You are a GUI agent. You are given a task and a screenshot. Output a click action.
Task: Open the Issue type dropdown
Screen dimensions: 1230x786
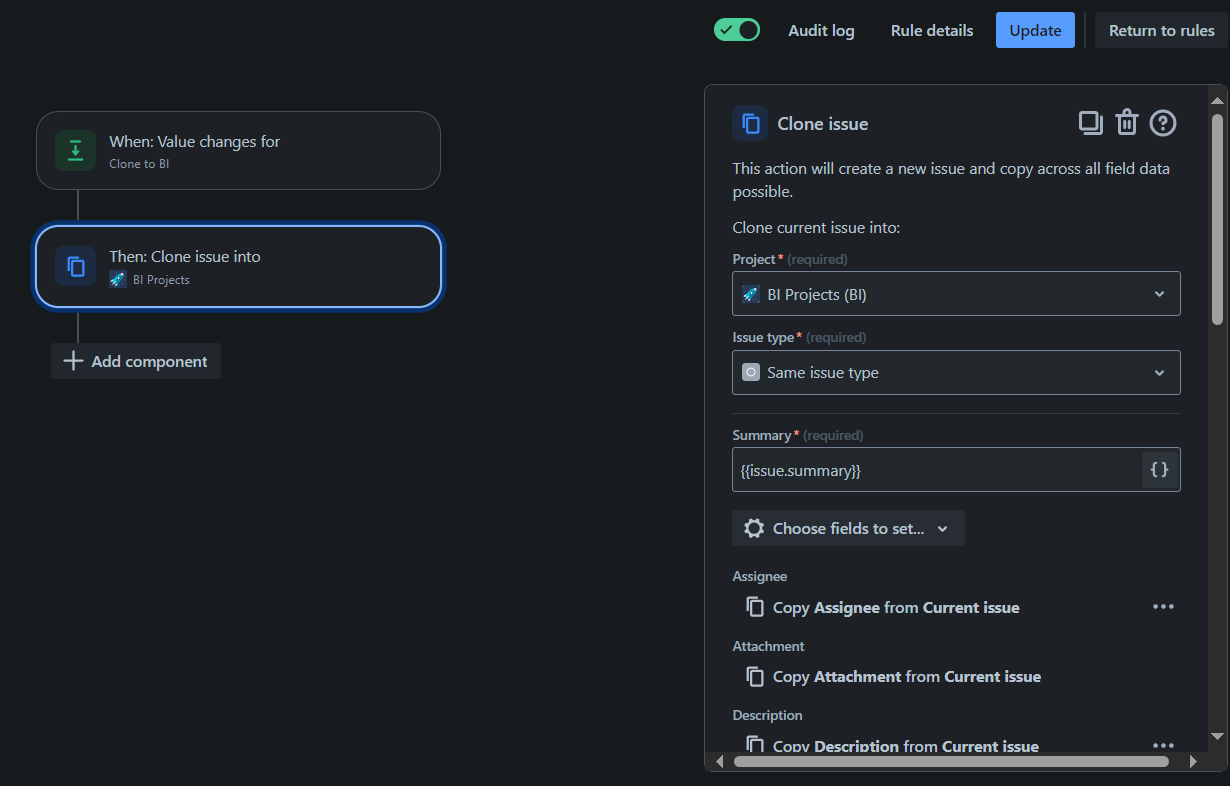[956, 372]
